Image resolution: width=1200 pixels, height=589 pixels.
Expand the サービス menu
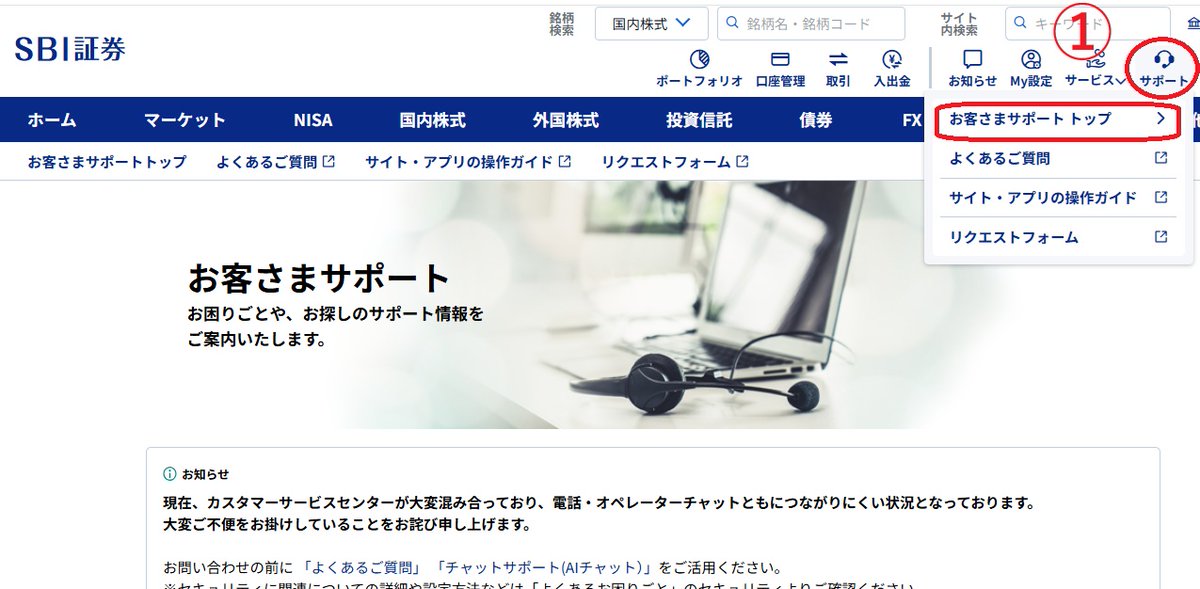(1096, 68)
